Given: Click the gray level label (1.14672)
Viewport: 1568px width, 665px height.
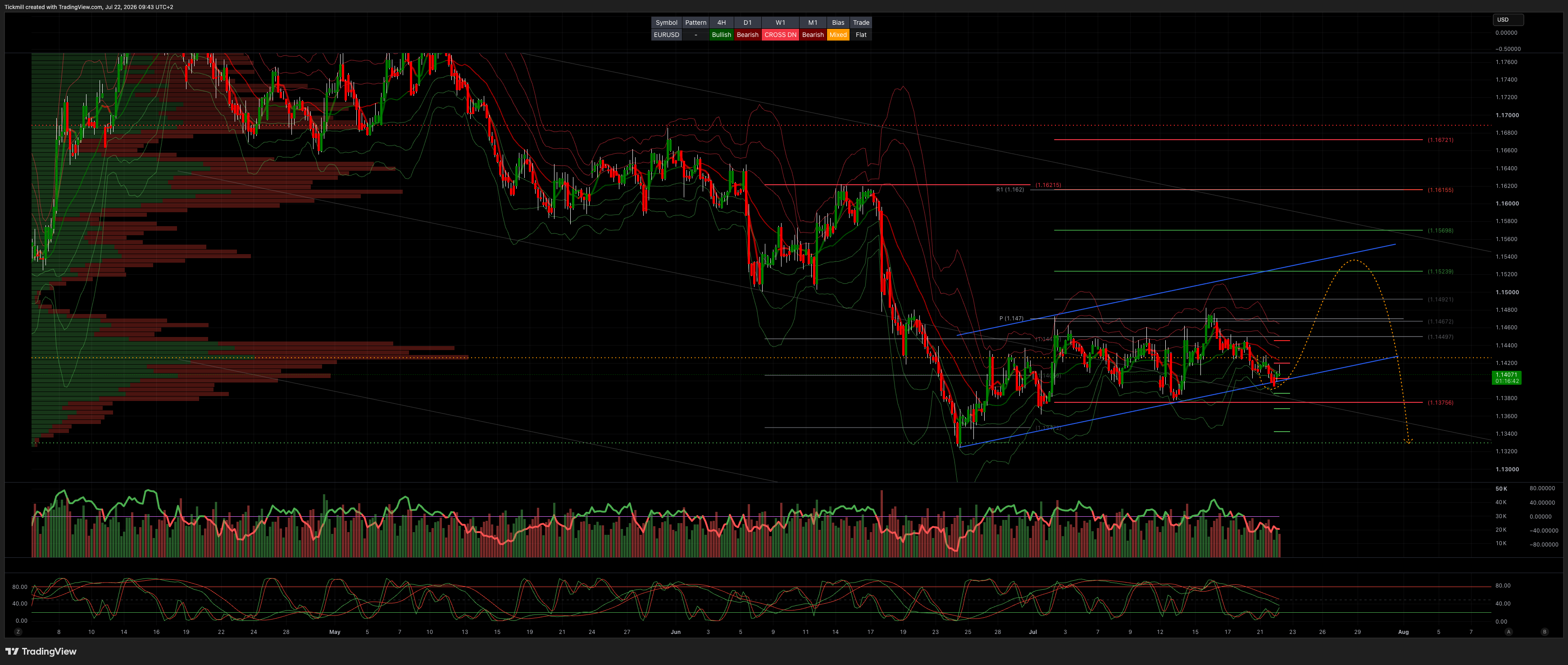Looking at the screenshot, I should point(1440,322).
